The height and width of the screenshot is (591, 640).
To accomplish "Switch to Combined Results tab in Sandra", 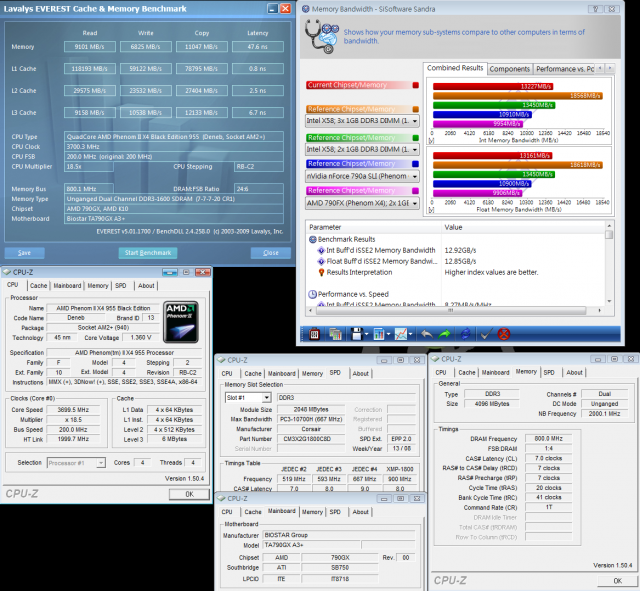I will click(x=455, y=68).
